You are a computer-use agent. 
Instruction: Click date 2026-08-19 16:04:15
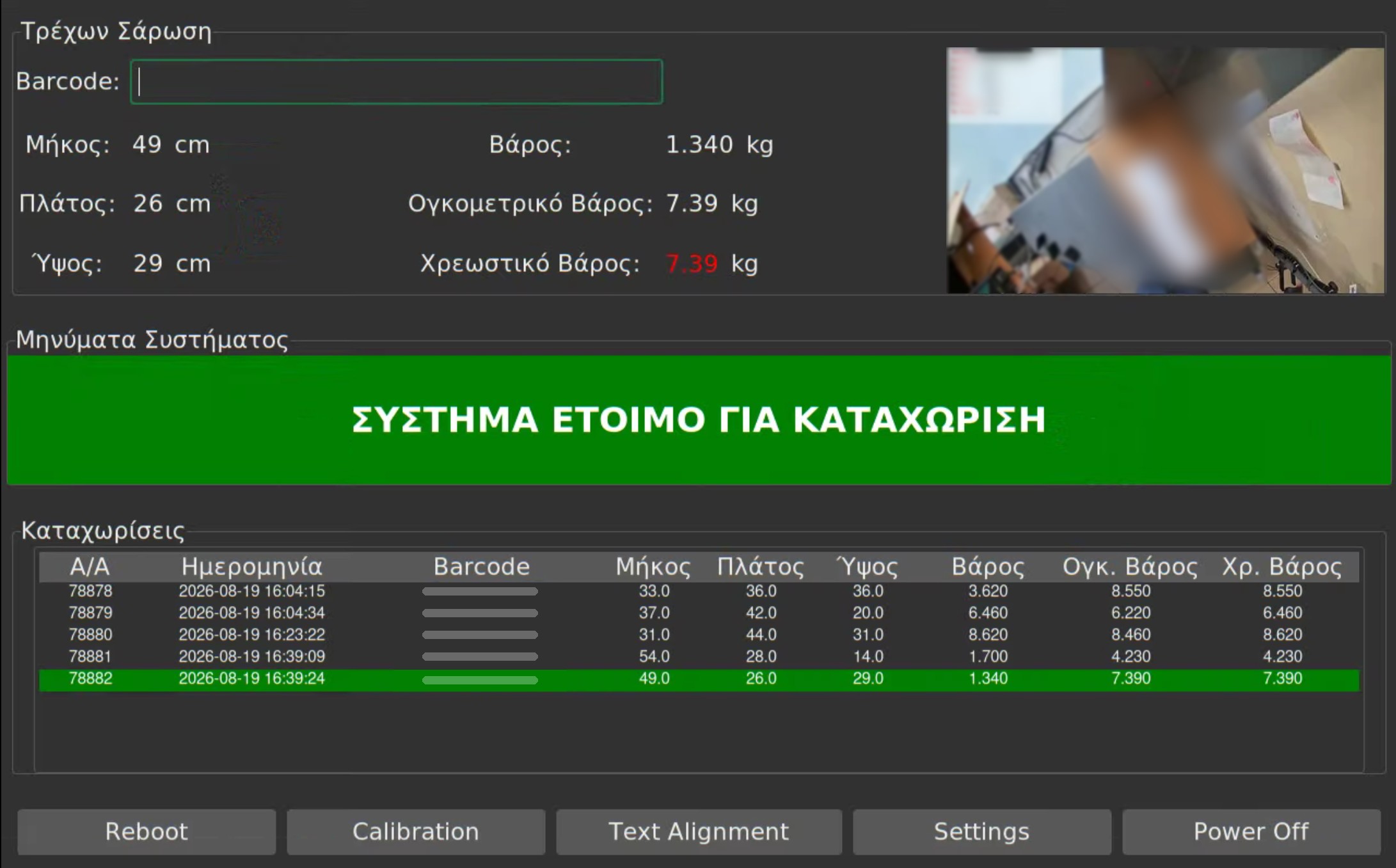pyautogui.click(x=252, y=591)
